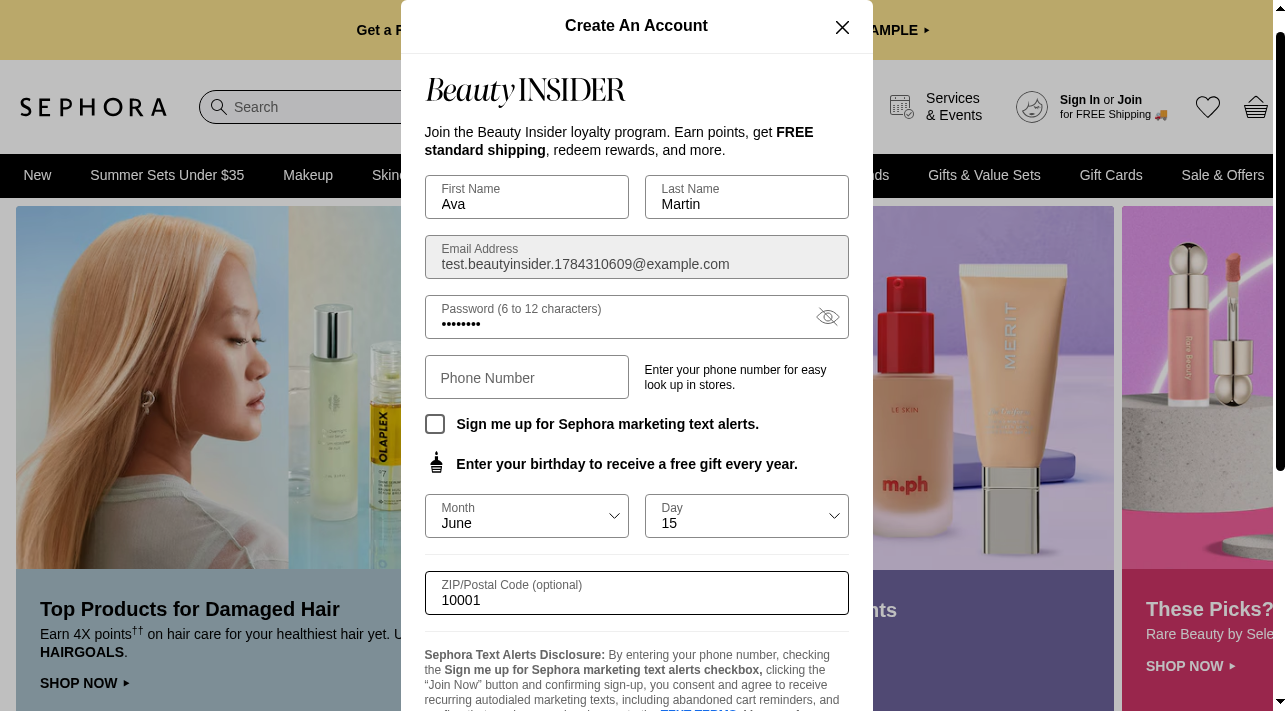Toggle password visibility eye icon
Image resolution: width=1288 pixels, height=711 pixels.
tap(827, 317)
